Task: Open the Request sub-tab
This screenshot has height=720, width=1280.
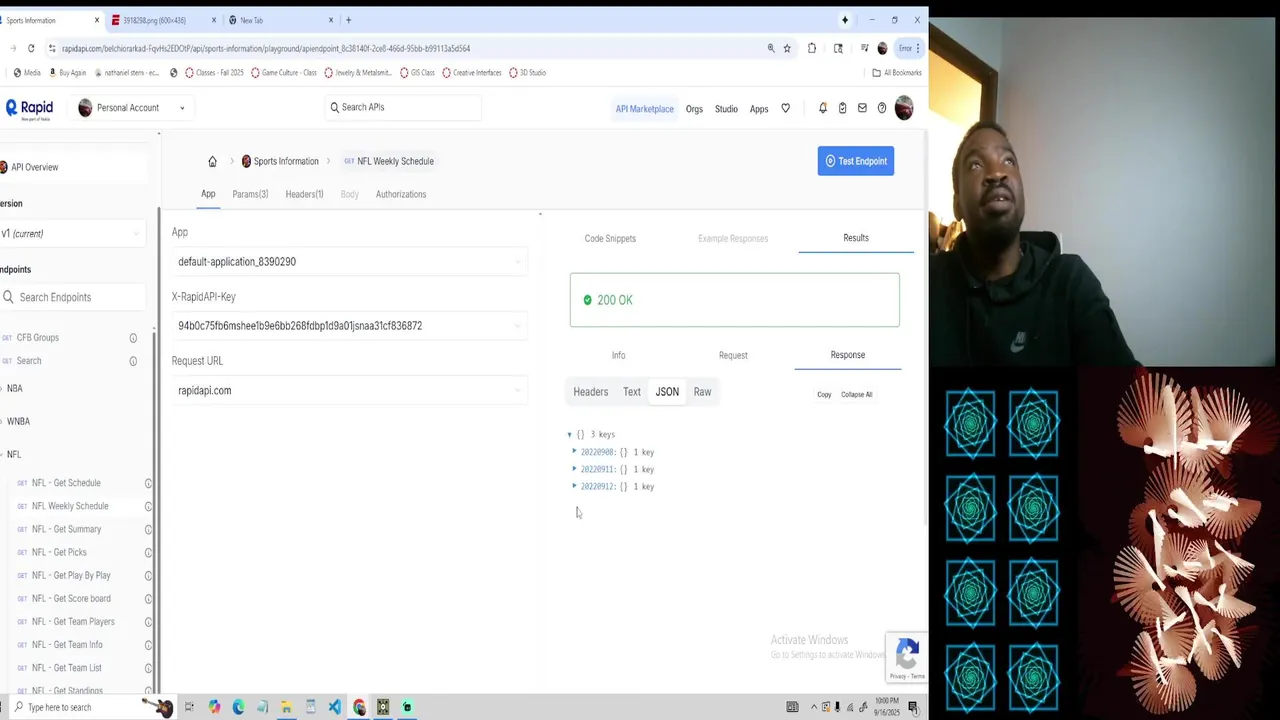Action: tap(733, 355)
